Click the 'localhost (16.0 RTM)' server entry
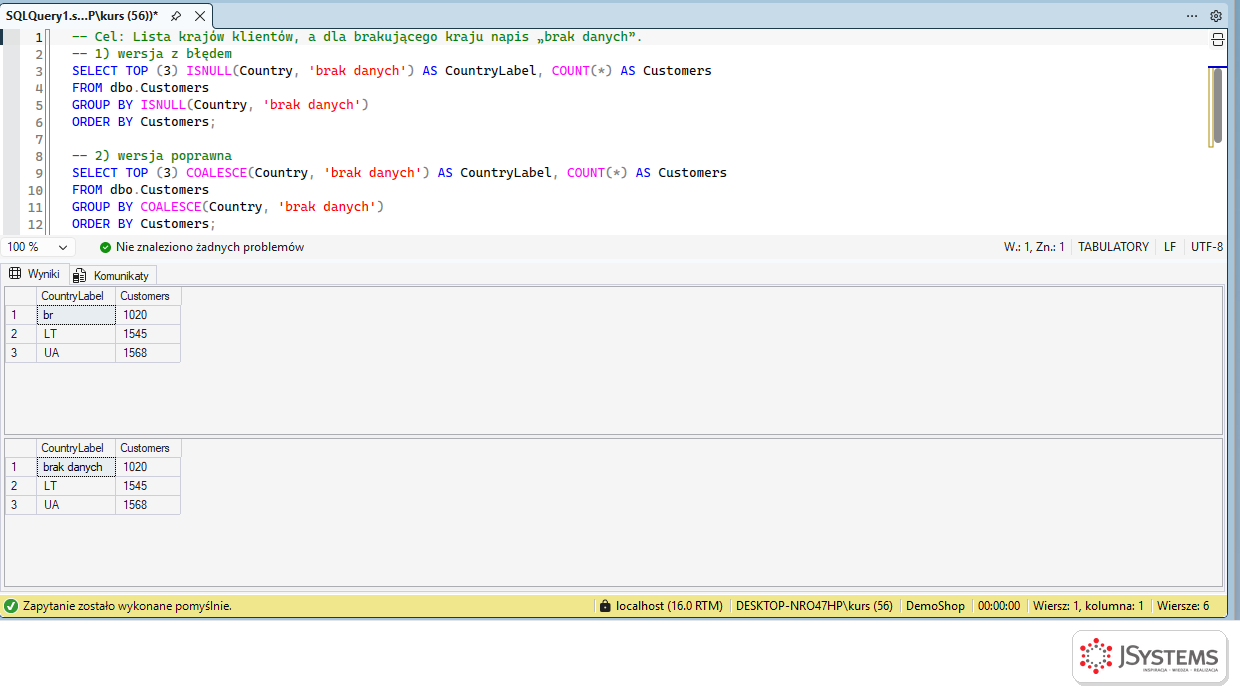 pos(669,606)
